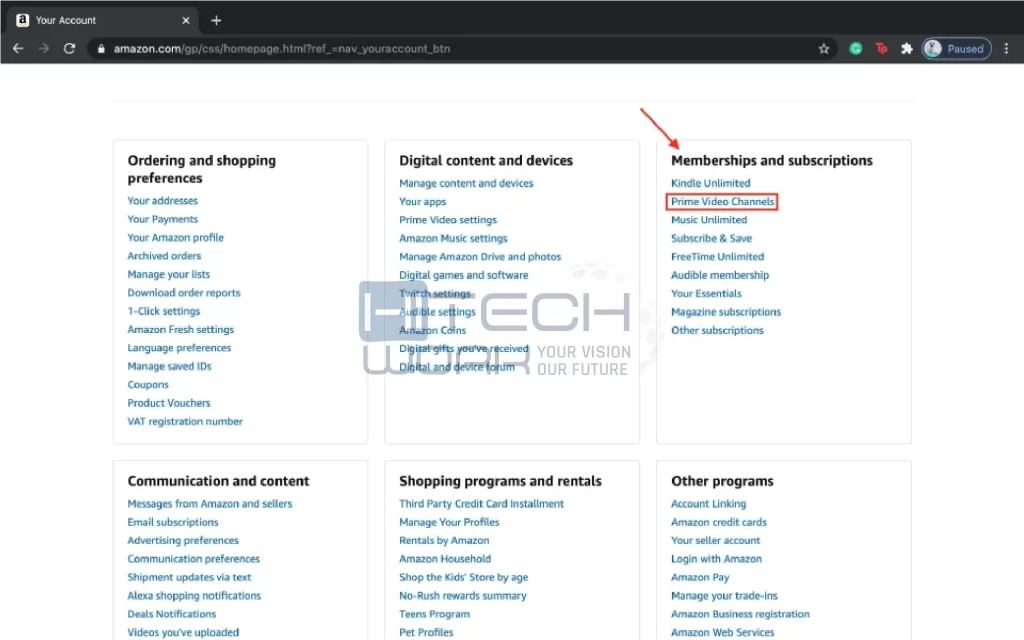Open Manage Your Profiles
1024x640 pixels.
pyautogui.click(x=449, y=522)
